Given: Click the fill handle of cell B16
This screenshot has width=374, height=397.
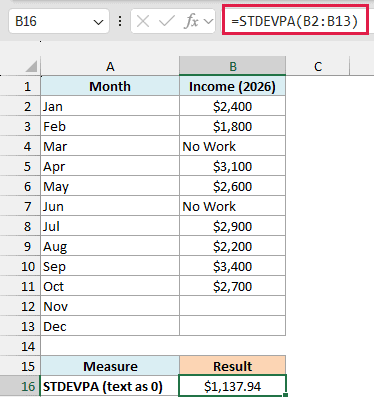Looking at the screenshot, I should click(x=285, y=395).
